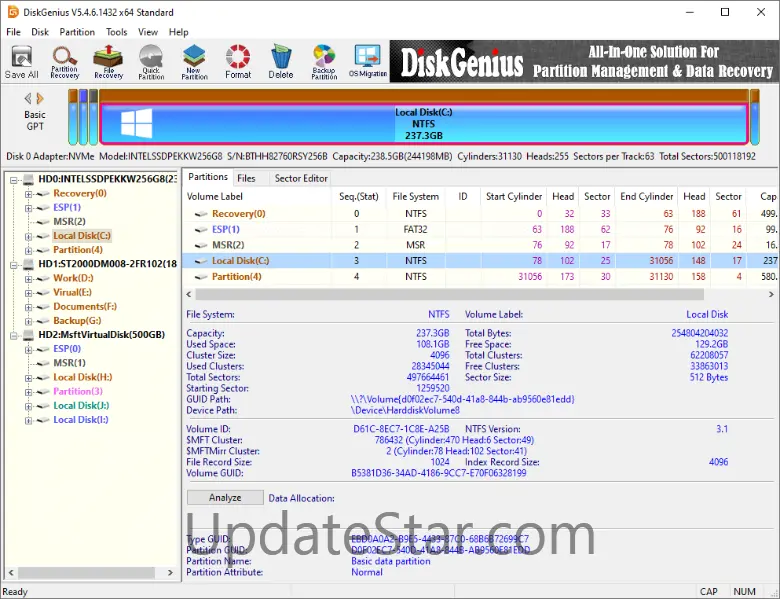Sort by Seq.(Stat) column header
The width and height of the screenshot is (780, 599).
[359, 197]
